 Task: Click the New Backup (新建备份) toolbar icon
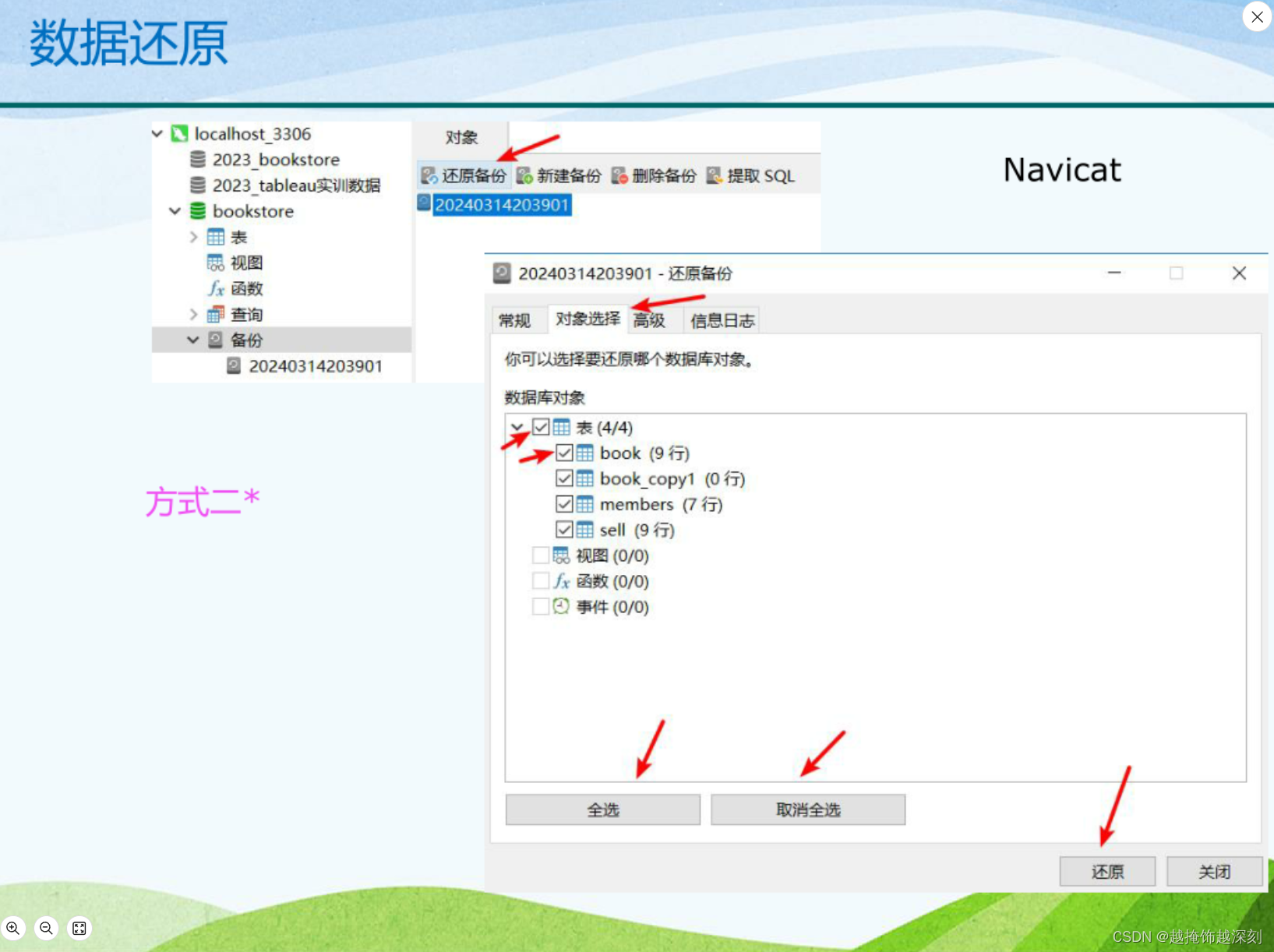click(x=524, y=176)
